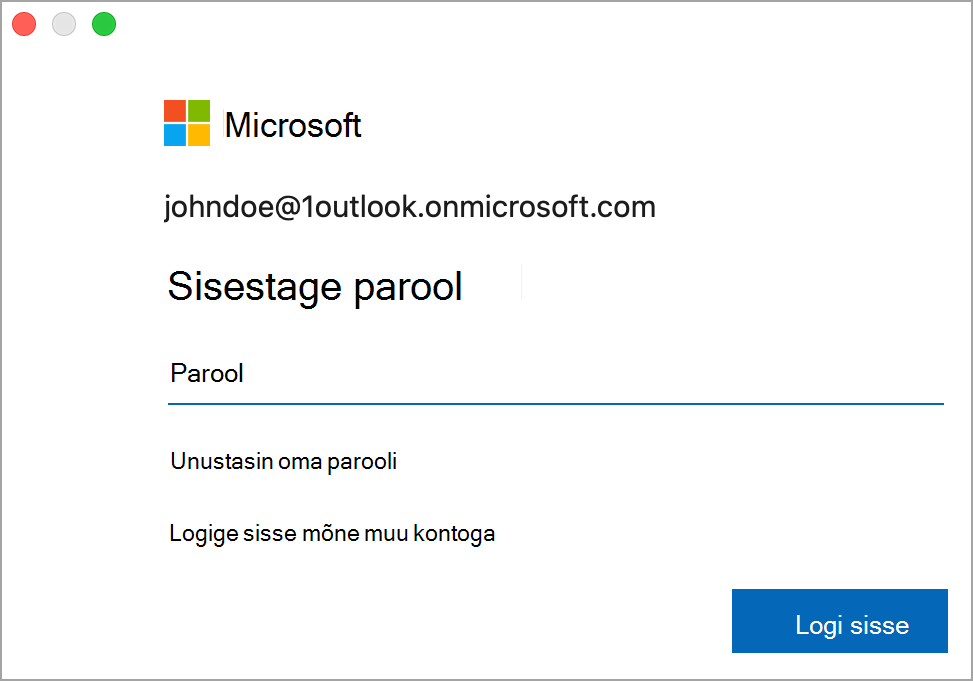Click the yellow square in Microsoft logo
The height and width of the screenshot is (681, 973).
coord(199,135)
